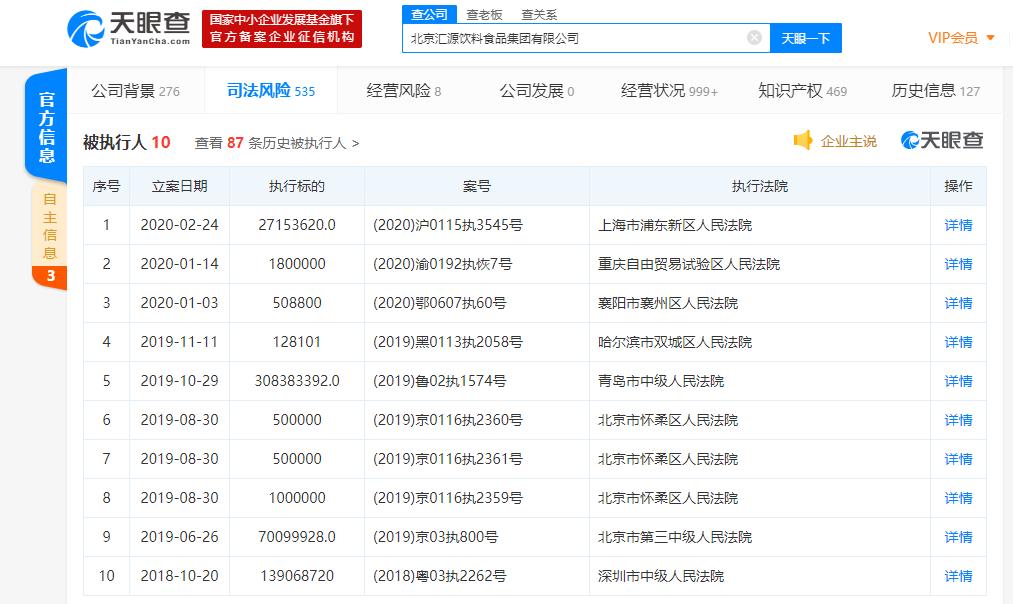
Task: Open the 经营状况 999+ tab
Action: tap(669, 90)
